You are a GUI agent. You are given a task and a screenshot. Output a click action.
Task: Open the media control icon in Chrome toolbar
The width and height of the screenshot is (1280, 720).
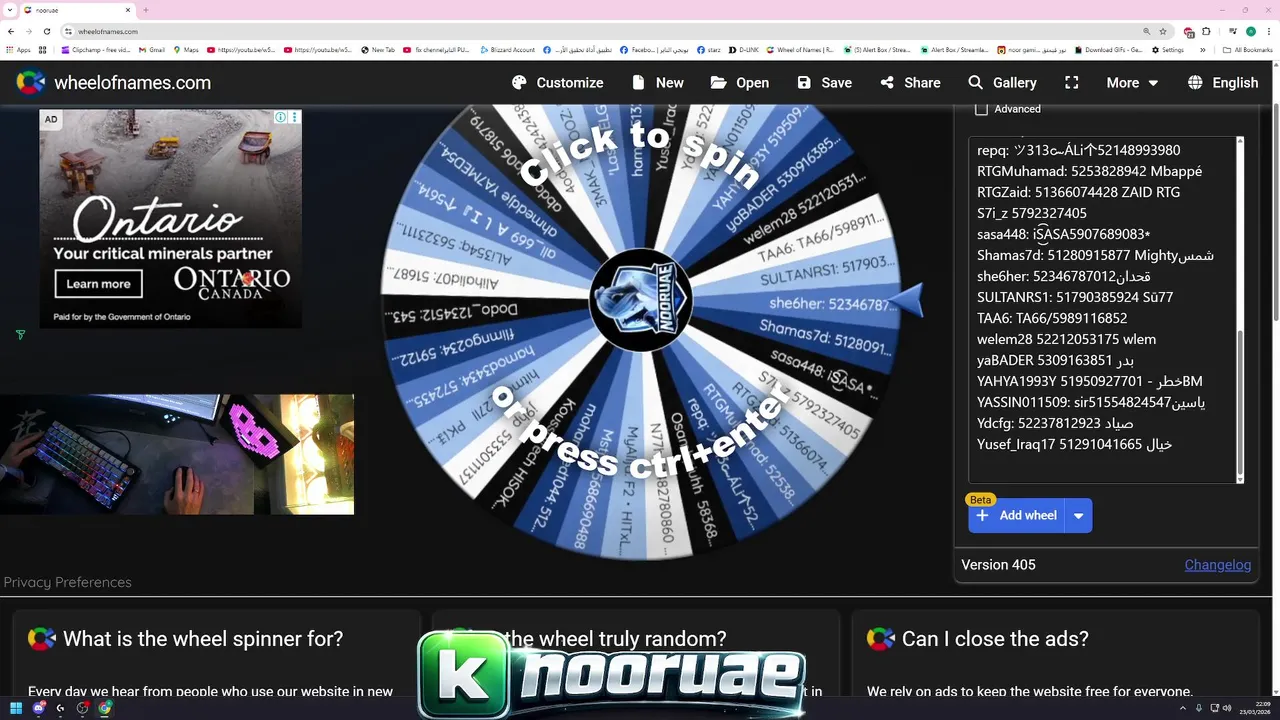(x=1233, y=31)
